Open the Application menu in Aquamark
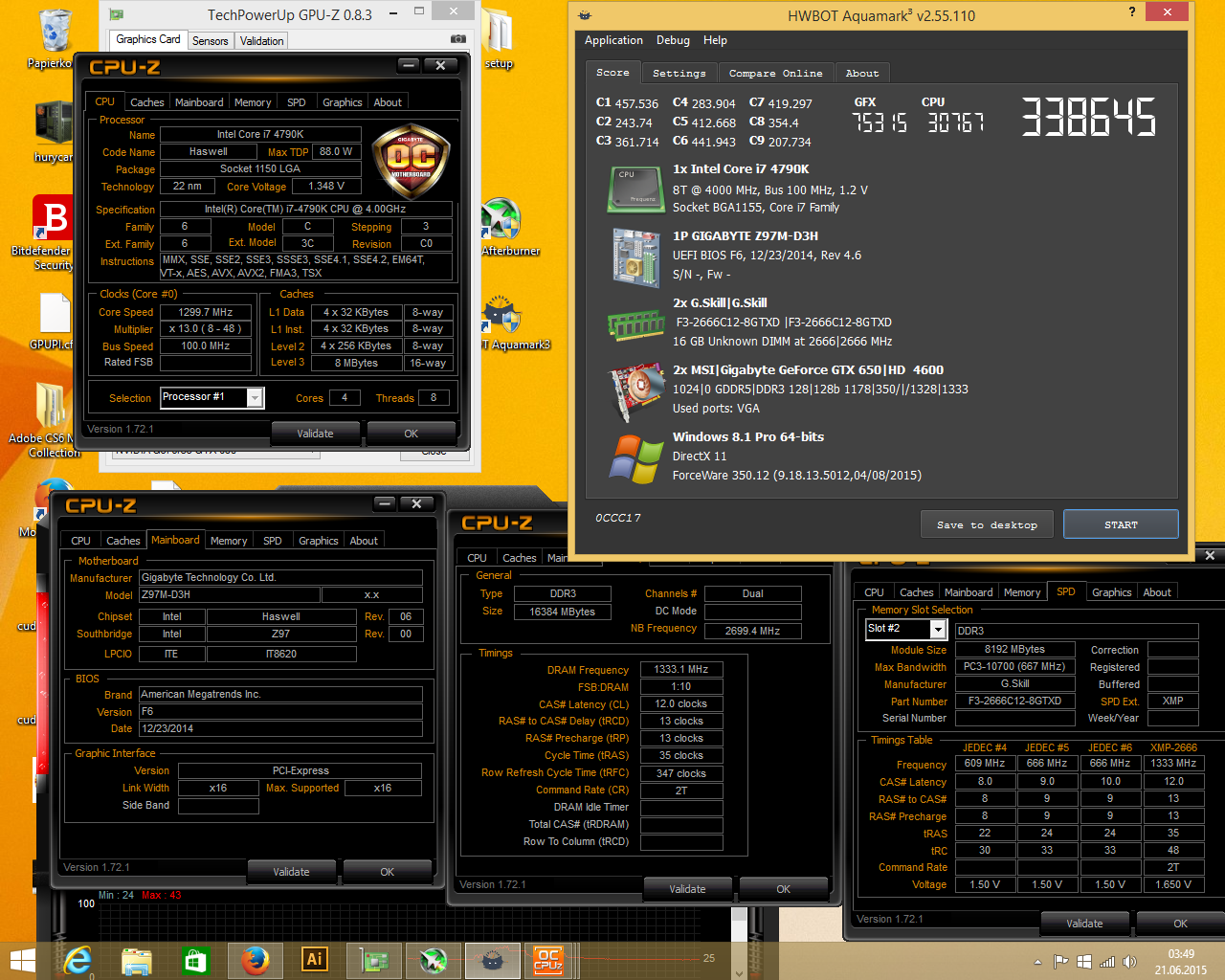 [613, 40]
